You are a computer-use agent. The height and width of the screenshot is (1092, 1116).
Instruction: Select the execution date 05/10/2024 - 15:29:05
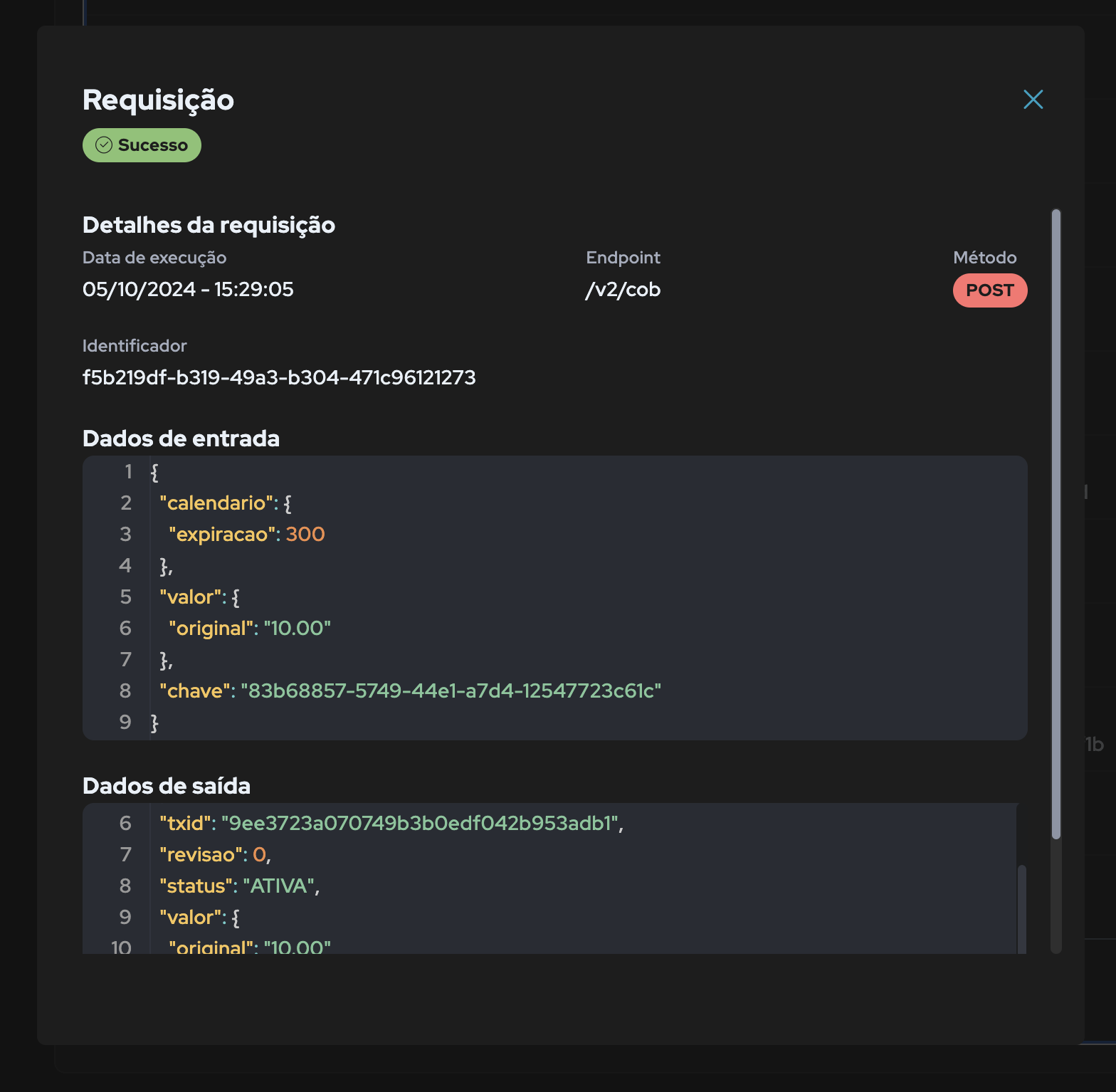[x=188, y=289]
